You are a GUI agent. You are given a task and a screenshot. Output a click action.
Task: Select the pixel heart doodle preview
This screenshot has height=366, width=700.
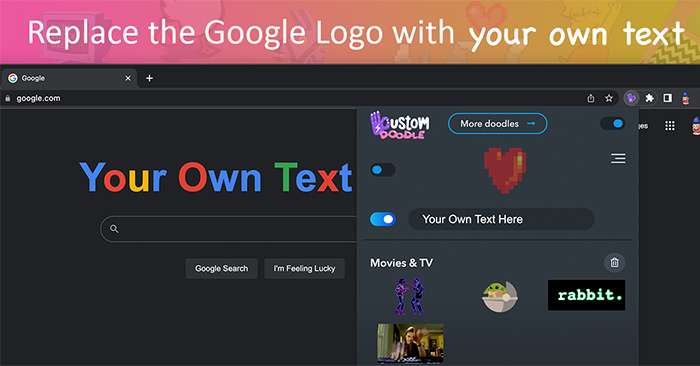pyautogui.click(x=505, y=170)
